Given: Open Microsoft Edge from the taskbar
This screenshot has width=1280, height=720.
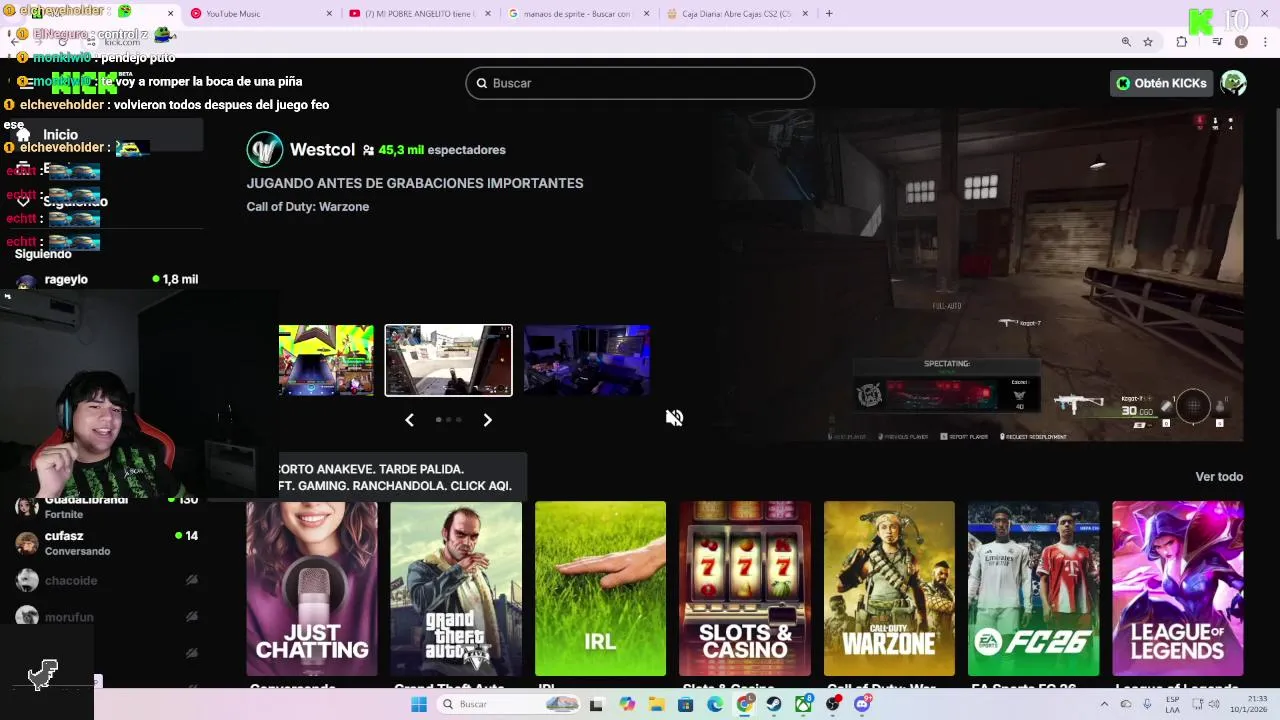Looking at the screenshot, I should (x=715, y=704).
